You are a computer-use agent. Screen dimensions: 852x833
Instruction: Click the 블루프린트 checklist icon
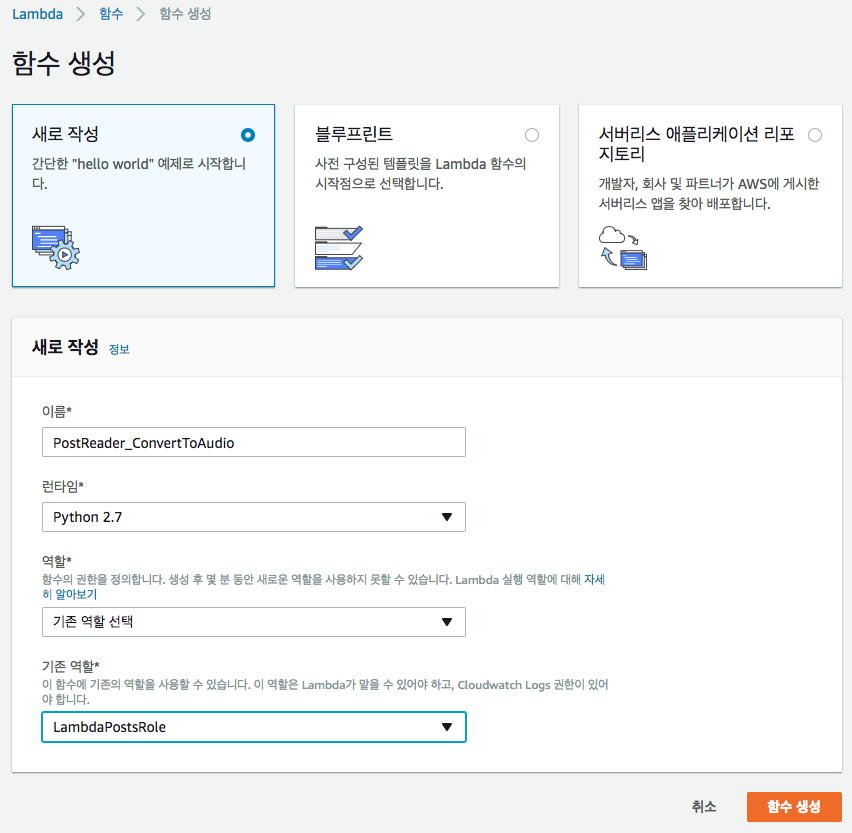pyautogui.click(x=339, y=248)
